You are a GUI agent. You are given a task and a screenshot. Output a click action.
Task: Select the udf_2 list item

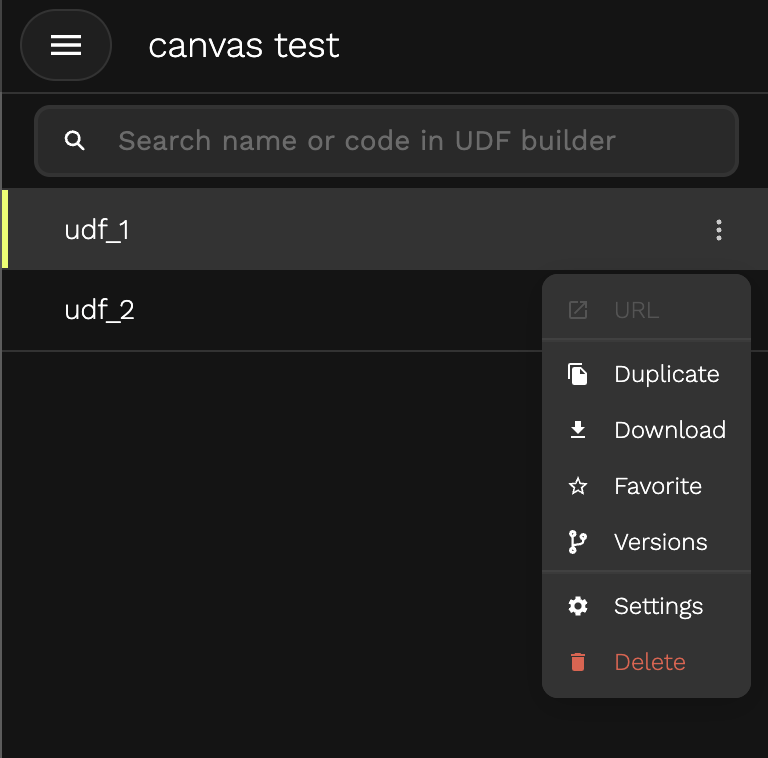tap(272, 310)
